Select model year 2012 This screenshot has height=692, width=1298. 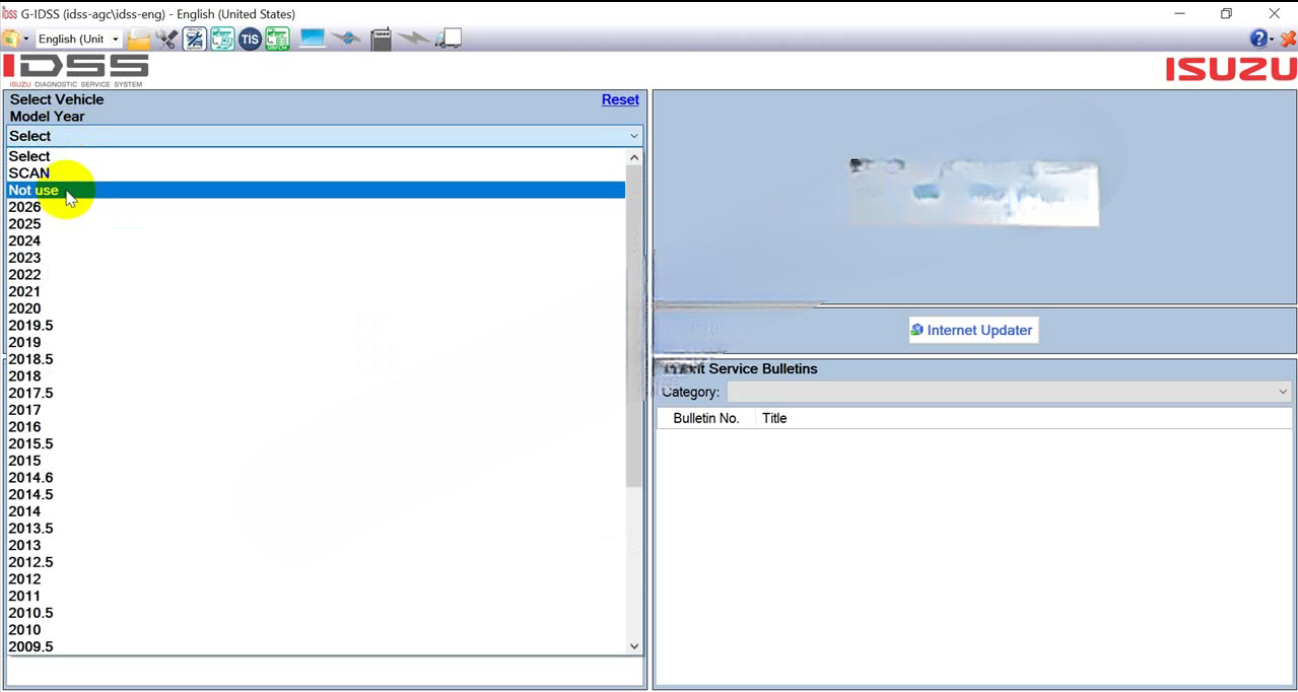coord(316,579)
